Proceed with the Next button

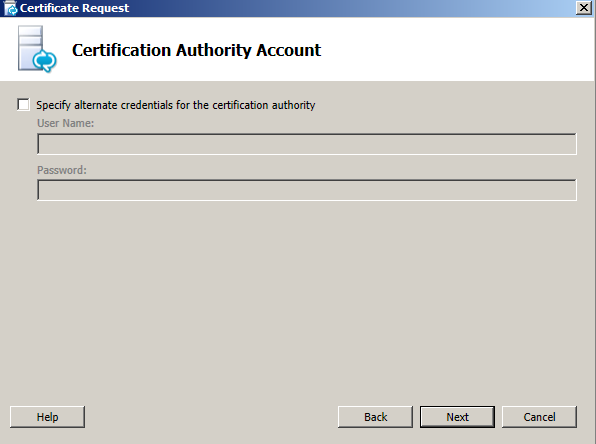pyautogui.click(x=457, y=417)
